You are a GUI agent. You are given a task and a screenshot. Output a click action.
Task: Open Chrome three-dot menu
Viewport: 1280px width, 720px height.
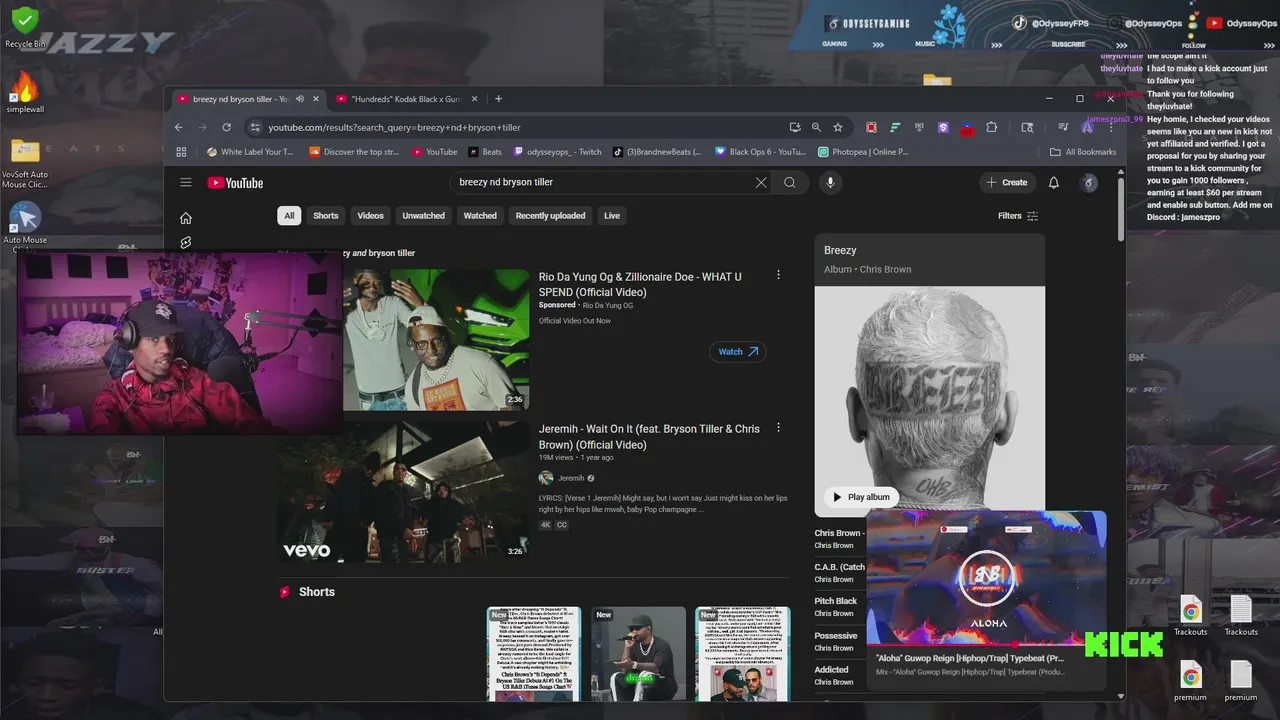pos(1110,127)
